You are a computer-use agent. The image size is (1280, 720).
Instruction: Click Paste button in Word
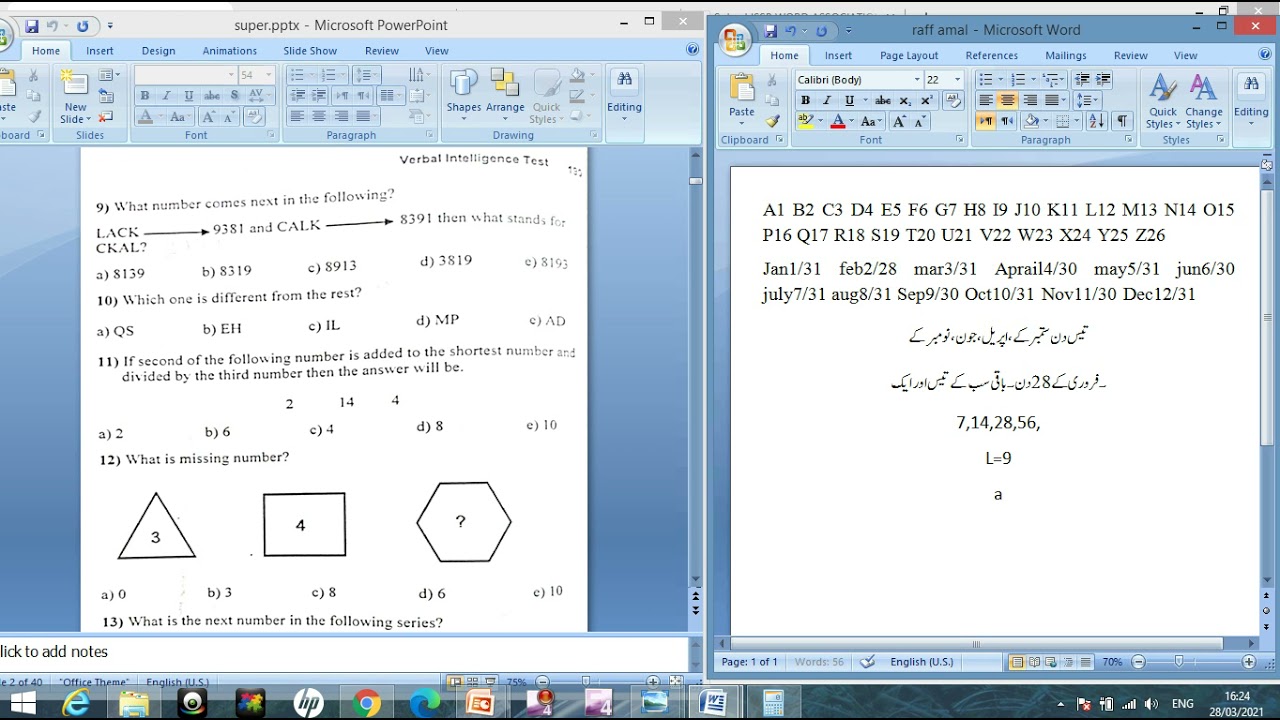coord(742,99)
